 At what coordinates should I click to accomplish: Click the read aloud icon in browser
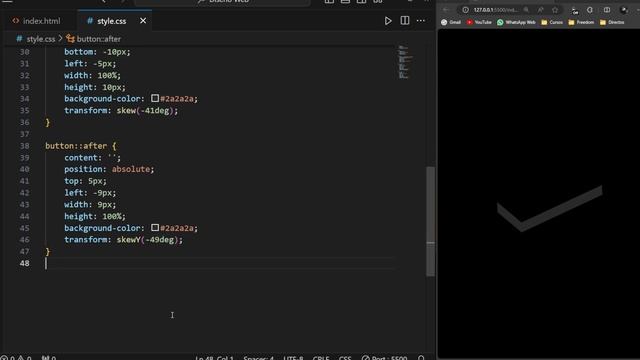[x=540, y=10]
